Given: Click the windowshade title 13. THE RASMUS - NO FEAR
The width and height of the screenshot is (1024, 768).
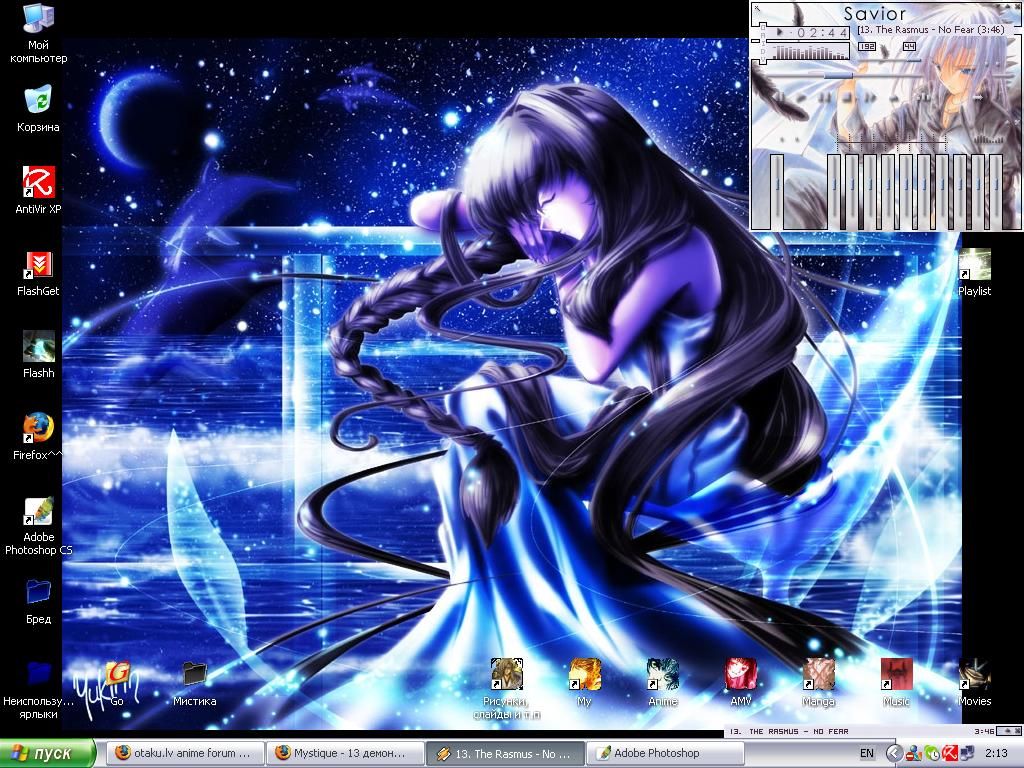Looking at the screenshot, I should [x=788, y=731].
